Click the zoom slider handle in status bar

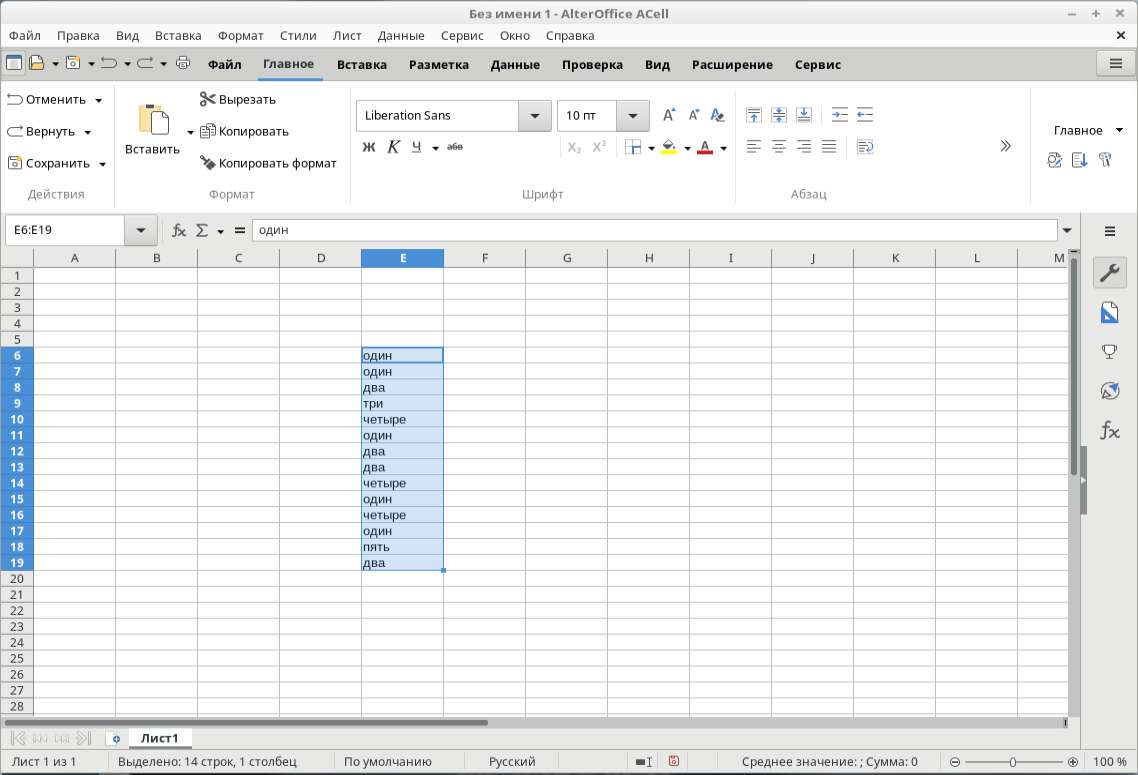[1012, 762]
